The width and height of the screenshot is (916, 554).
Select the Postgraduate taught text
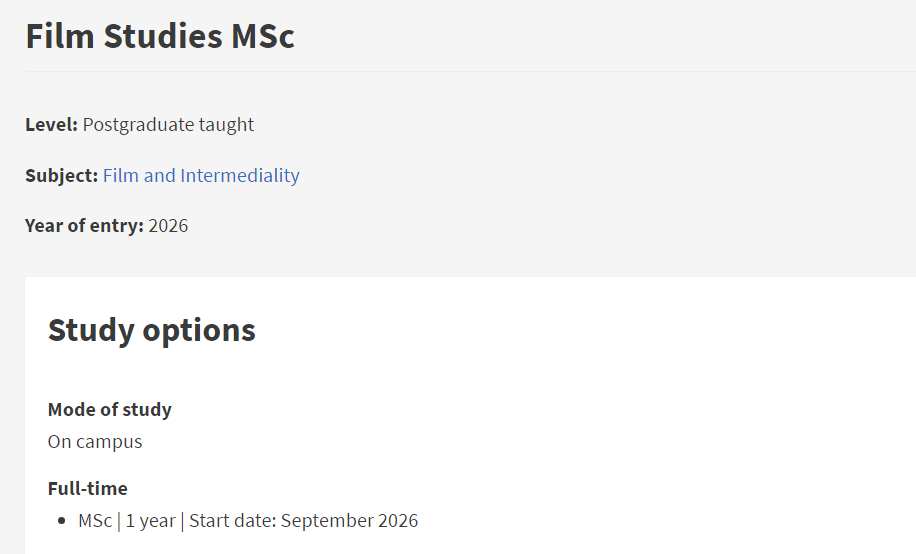pyautogui.click(x=168, y=125)
